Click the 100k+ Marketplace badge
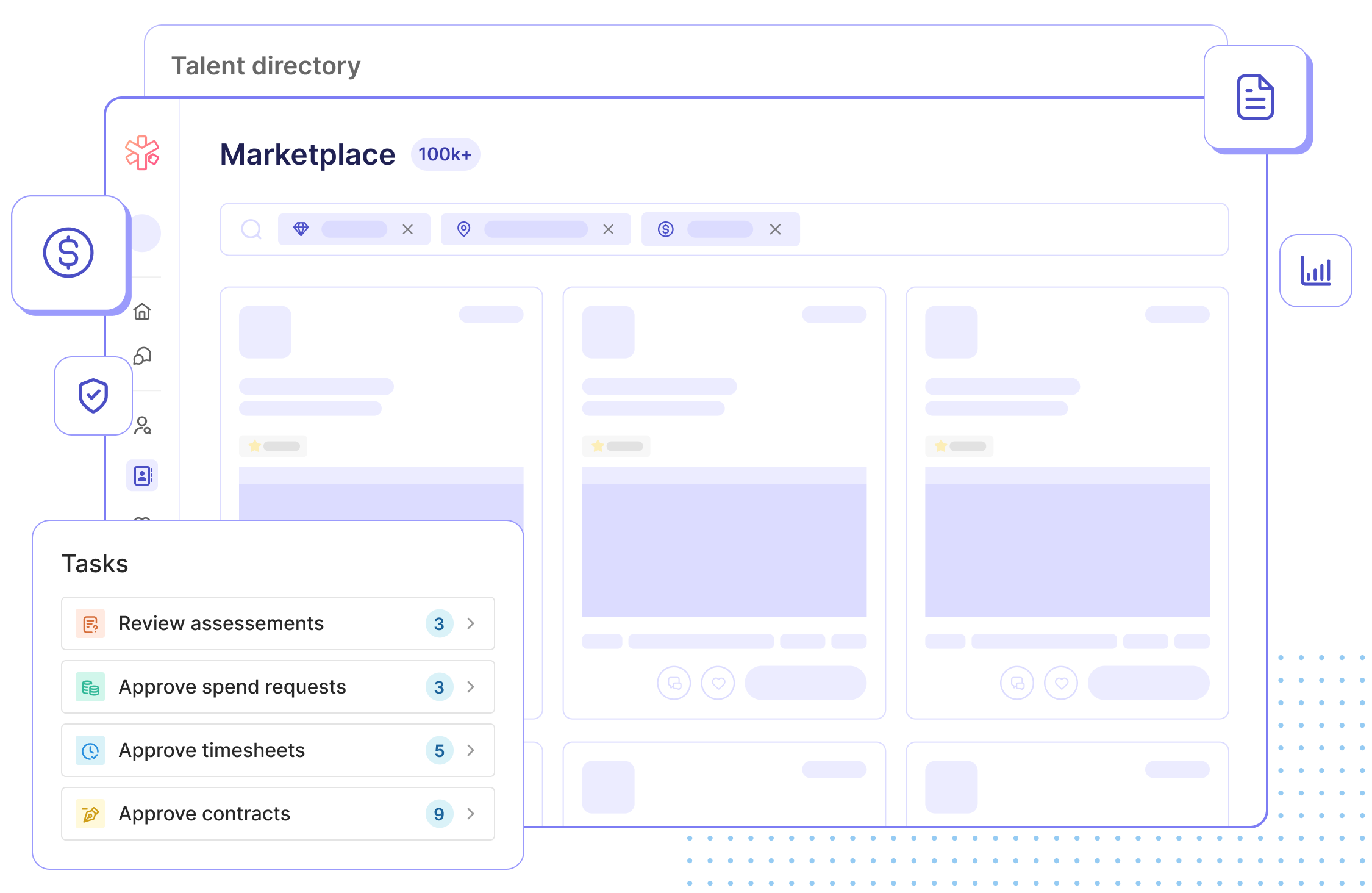Image resolution: width=1372 pixels, height=893 pixels. click(445, 154)
